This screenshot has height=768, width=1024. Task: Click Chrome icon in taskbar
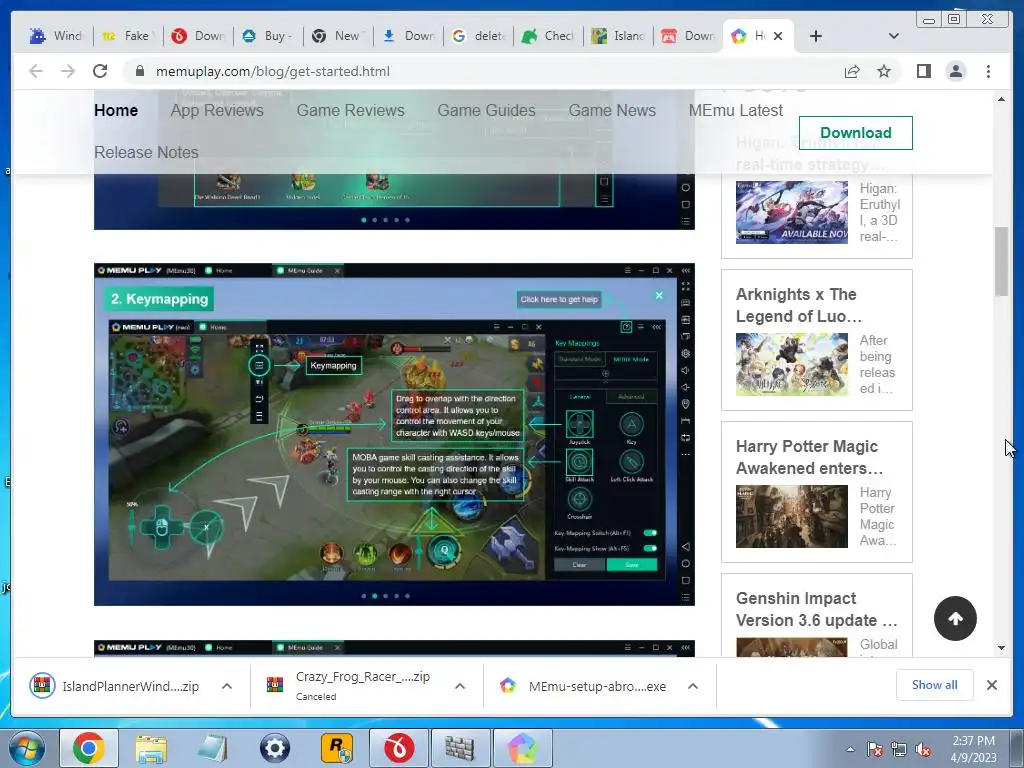89,748
